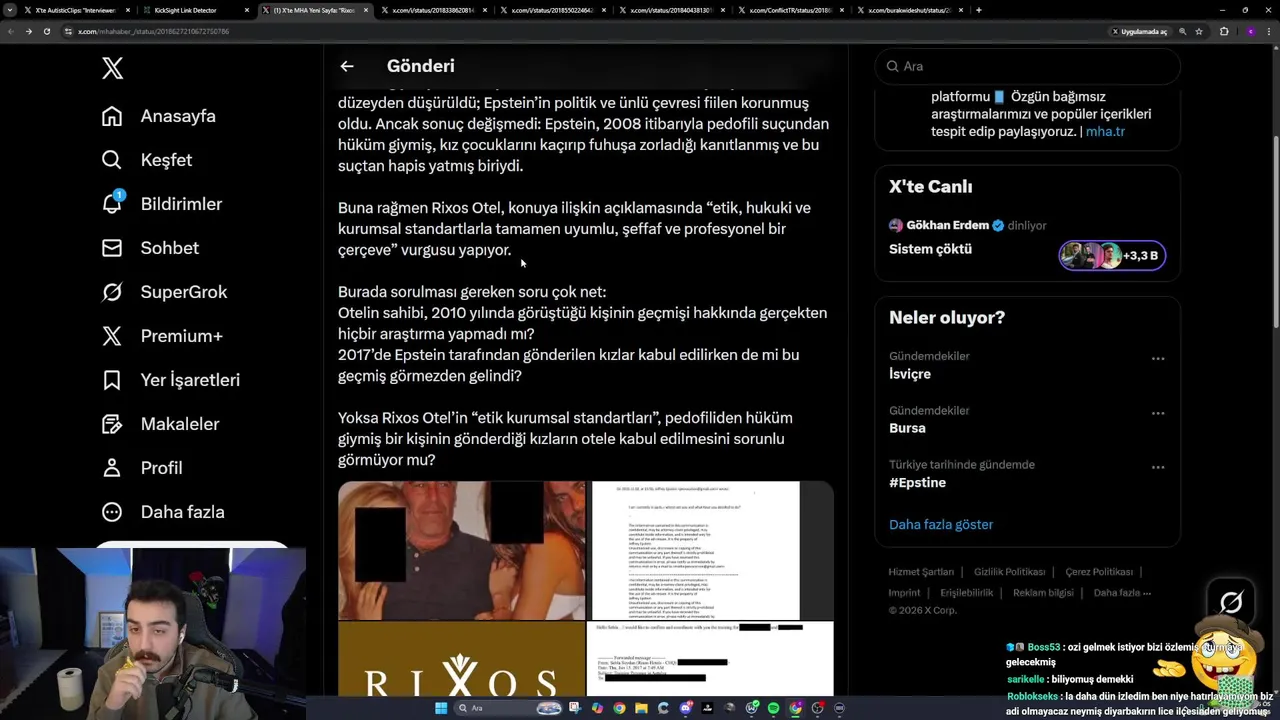This screenshot has width=1280, height=720.
Task: Open SuperGrok from sidebar
Action: 165,292
